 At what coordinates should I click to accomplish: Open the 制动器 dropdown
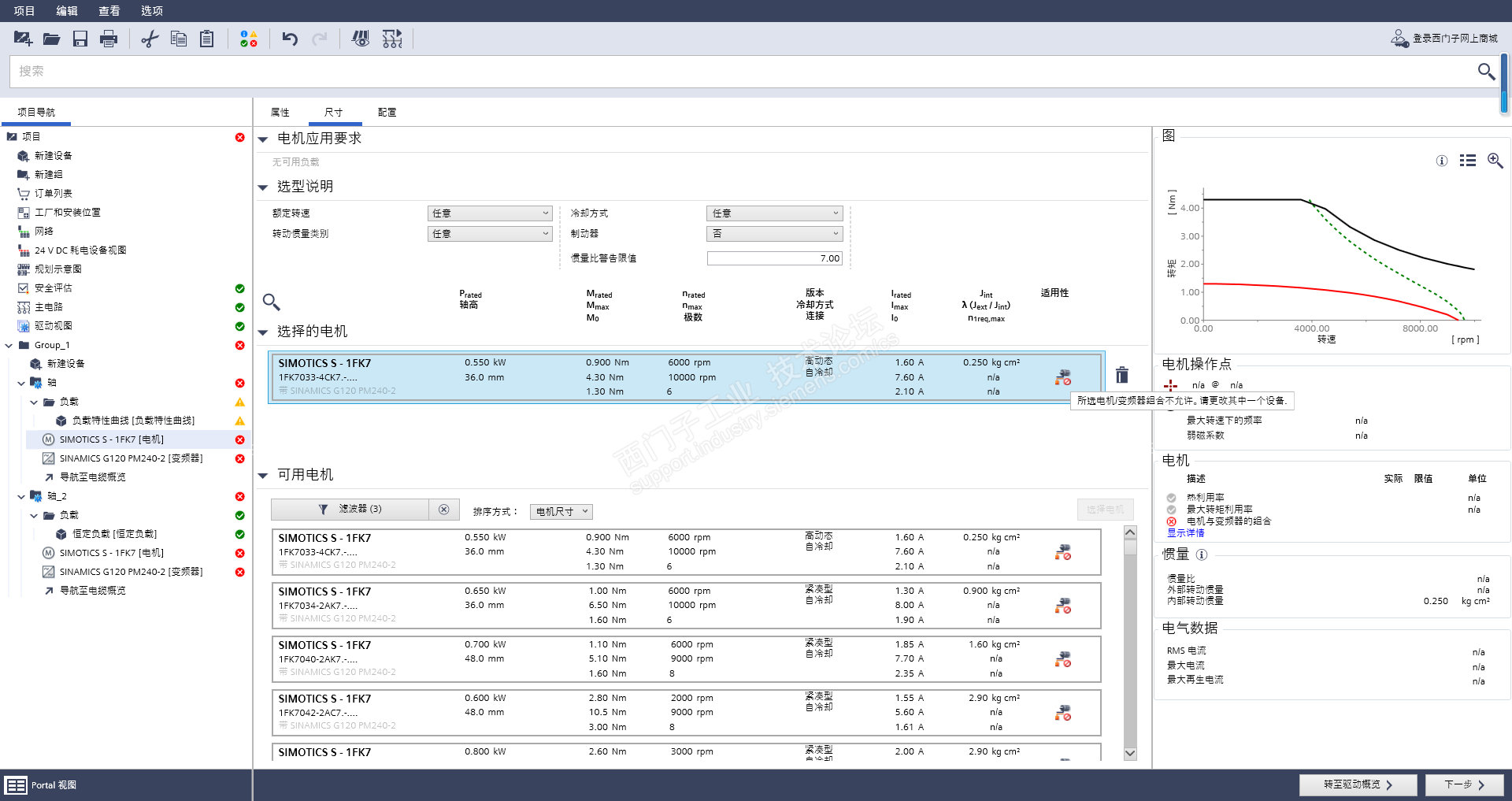coord(775,234)
